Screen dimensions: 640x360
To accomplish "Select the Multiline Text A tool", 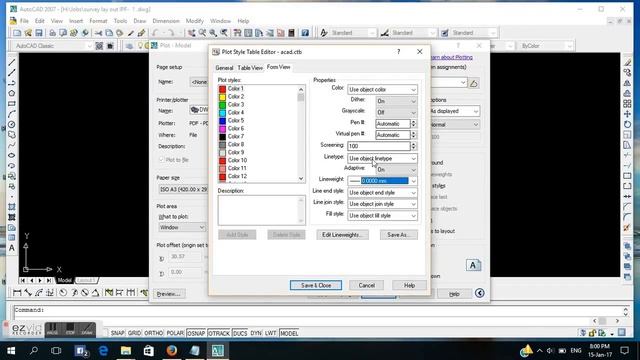I will (12, 248).
